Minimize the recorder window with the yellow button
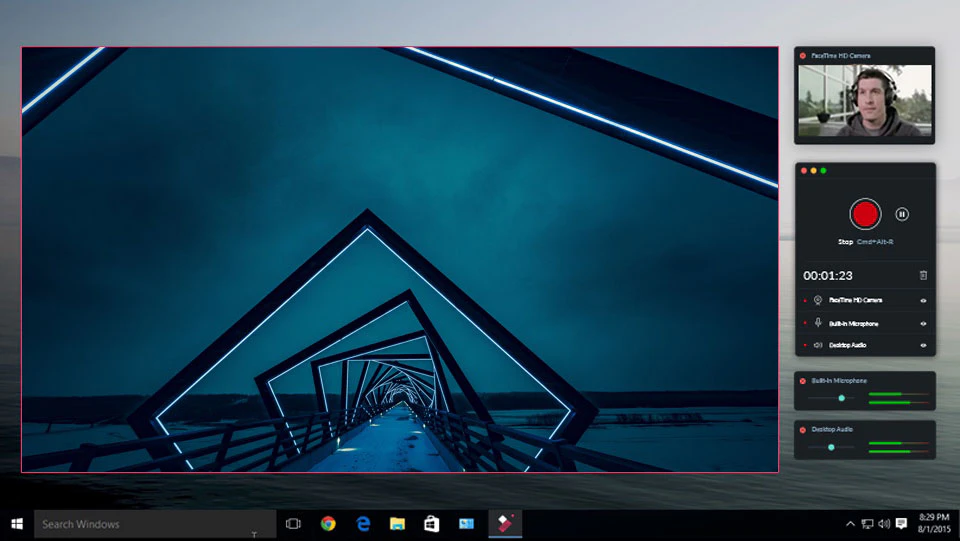The image size is (960, 541). click(x=814, y=171)
